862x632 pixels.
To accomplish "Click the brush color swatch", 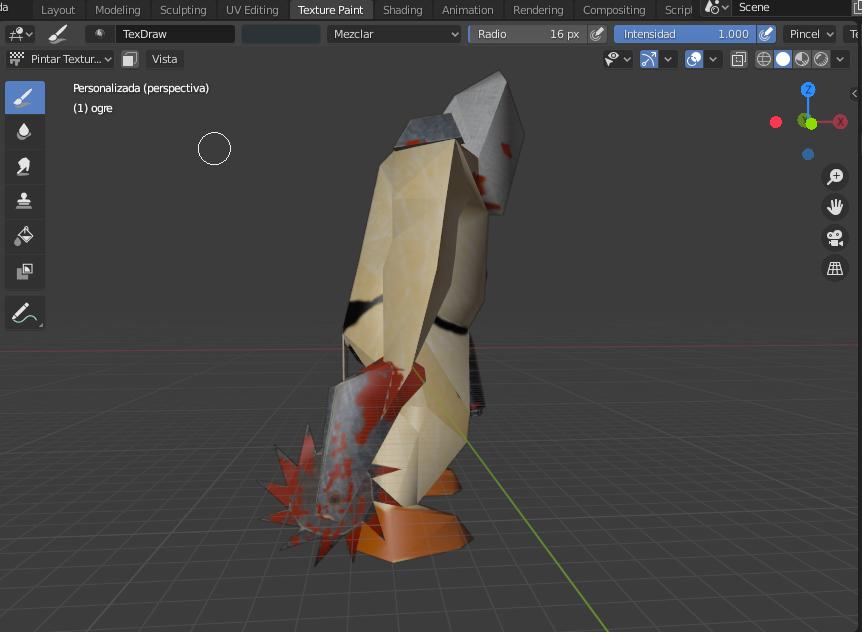I will [281, 34].
